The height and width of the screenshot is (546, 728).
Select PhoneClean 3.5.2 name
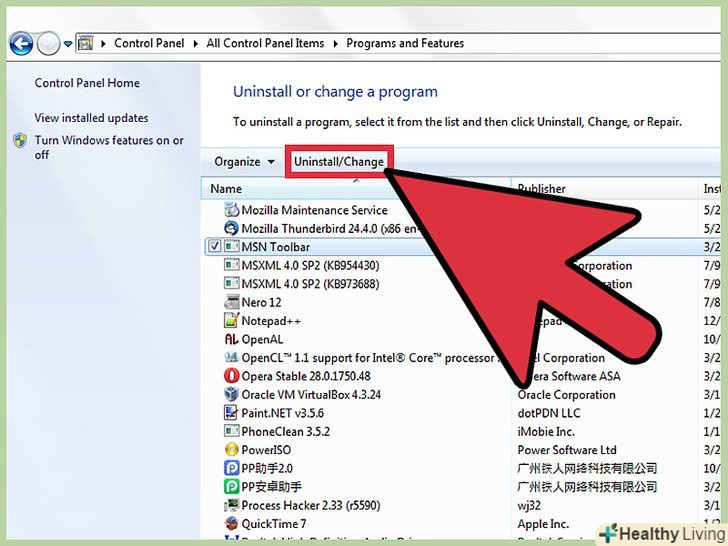[286, 431]
